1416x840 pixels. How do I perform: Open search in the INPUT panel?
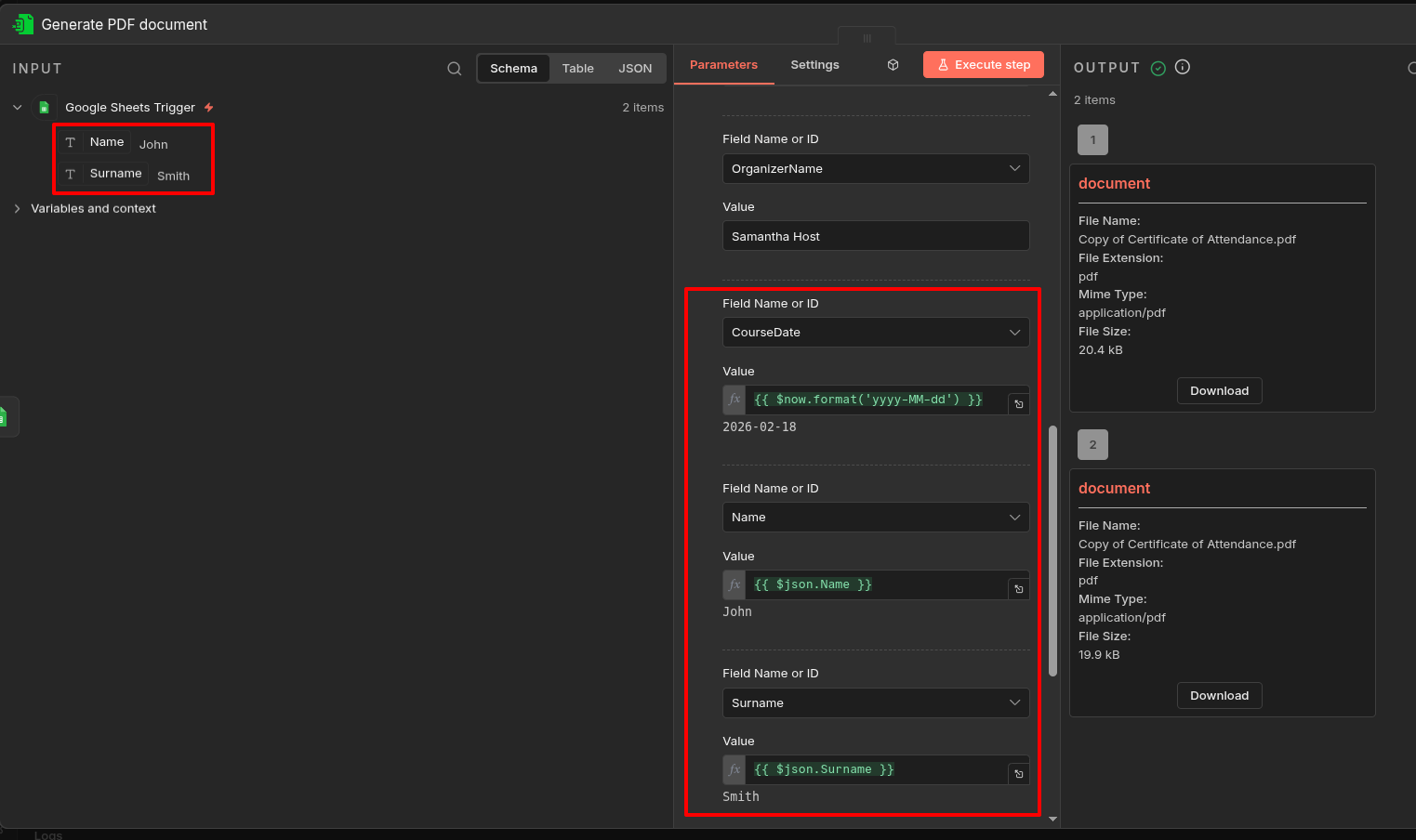455,68
